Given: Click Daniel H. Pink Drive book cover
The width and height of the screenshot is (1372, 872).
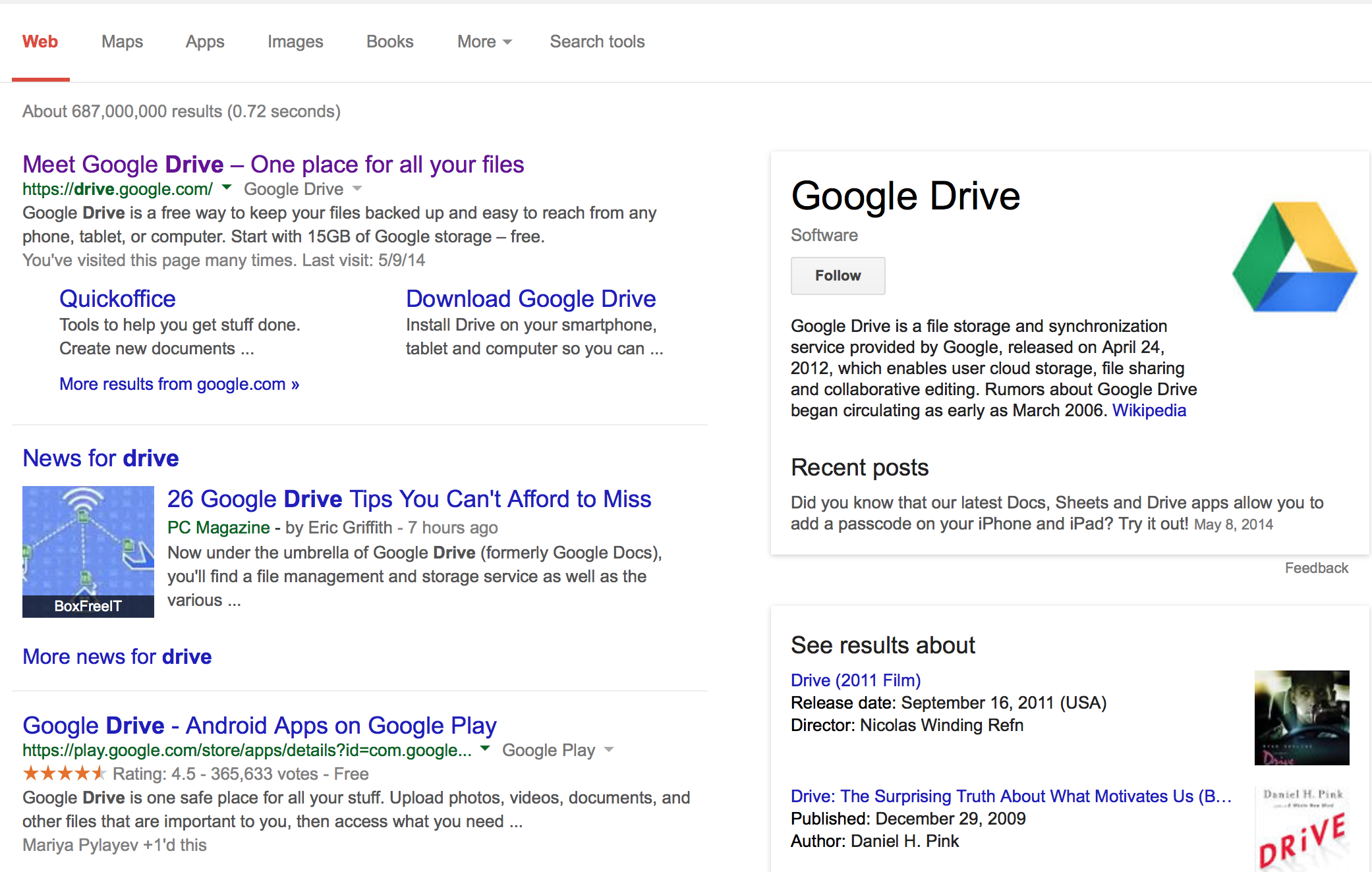Looking at the screenshot, I should click(1301, 829).
